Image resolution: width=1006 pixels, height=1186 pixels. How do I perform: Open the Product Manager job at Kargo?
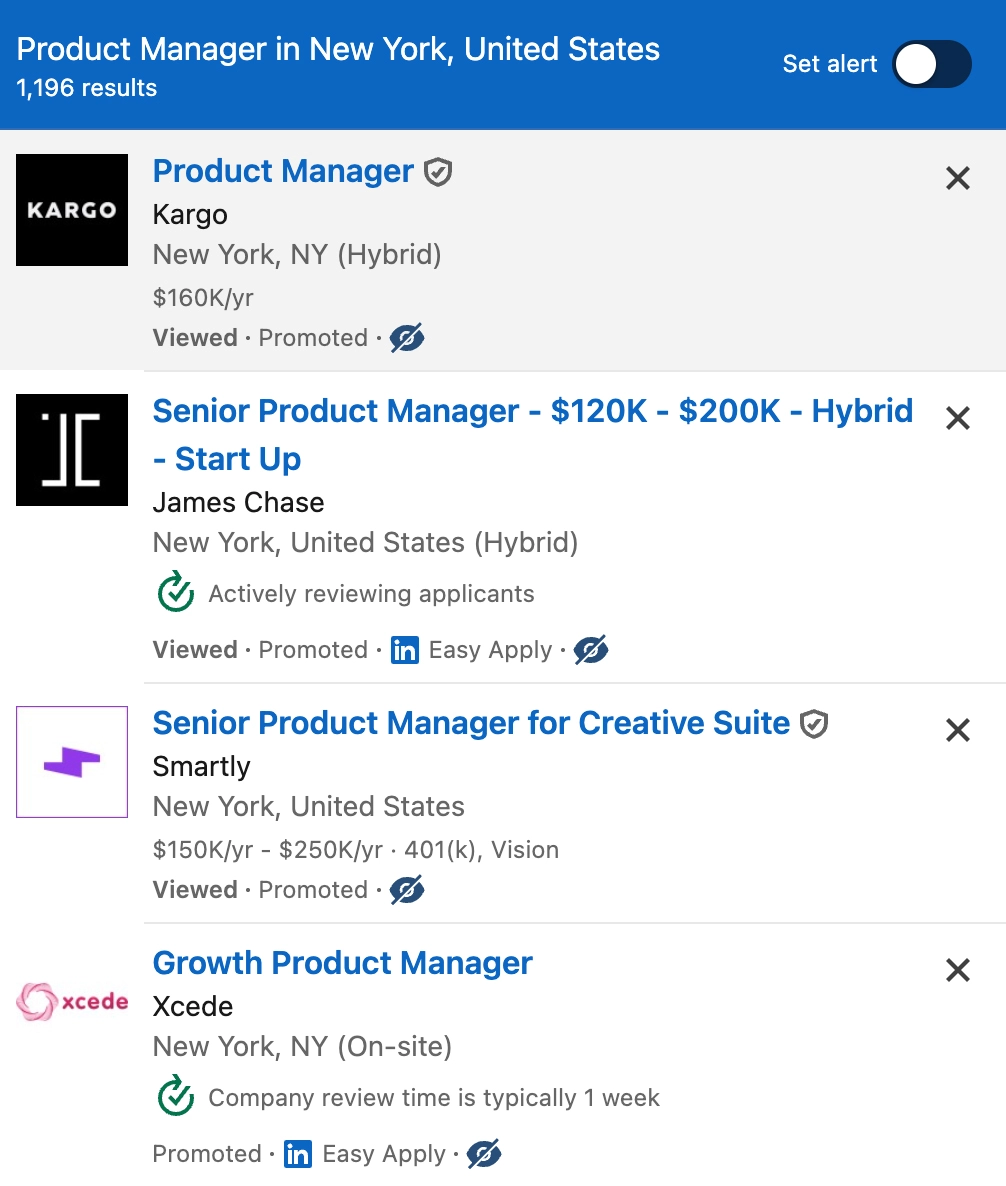[x=282, y=171]
